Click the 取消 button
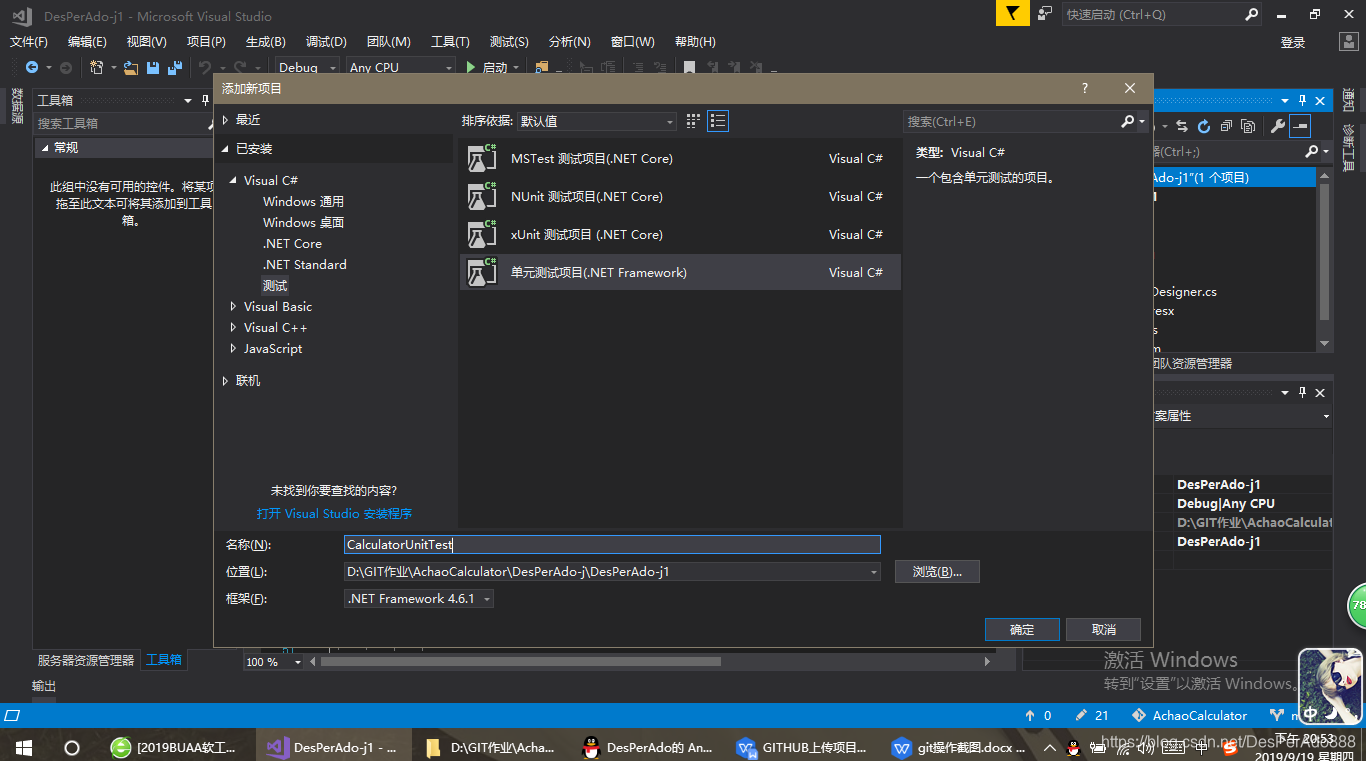 coord(1104,629)
